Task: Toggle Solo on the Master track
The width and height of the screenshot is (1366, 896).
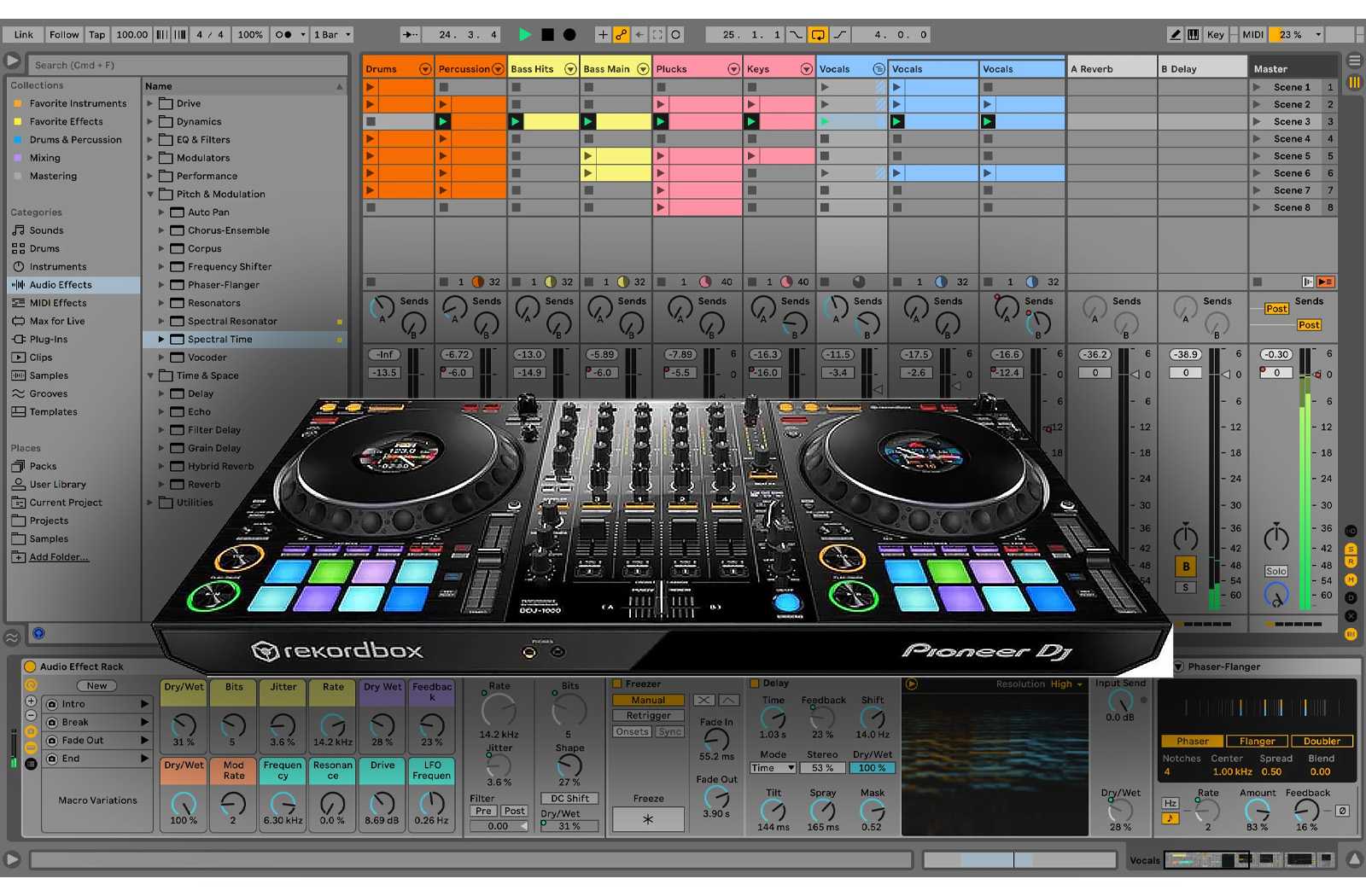Action: (1275, 570)
